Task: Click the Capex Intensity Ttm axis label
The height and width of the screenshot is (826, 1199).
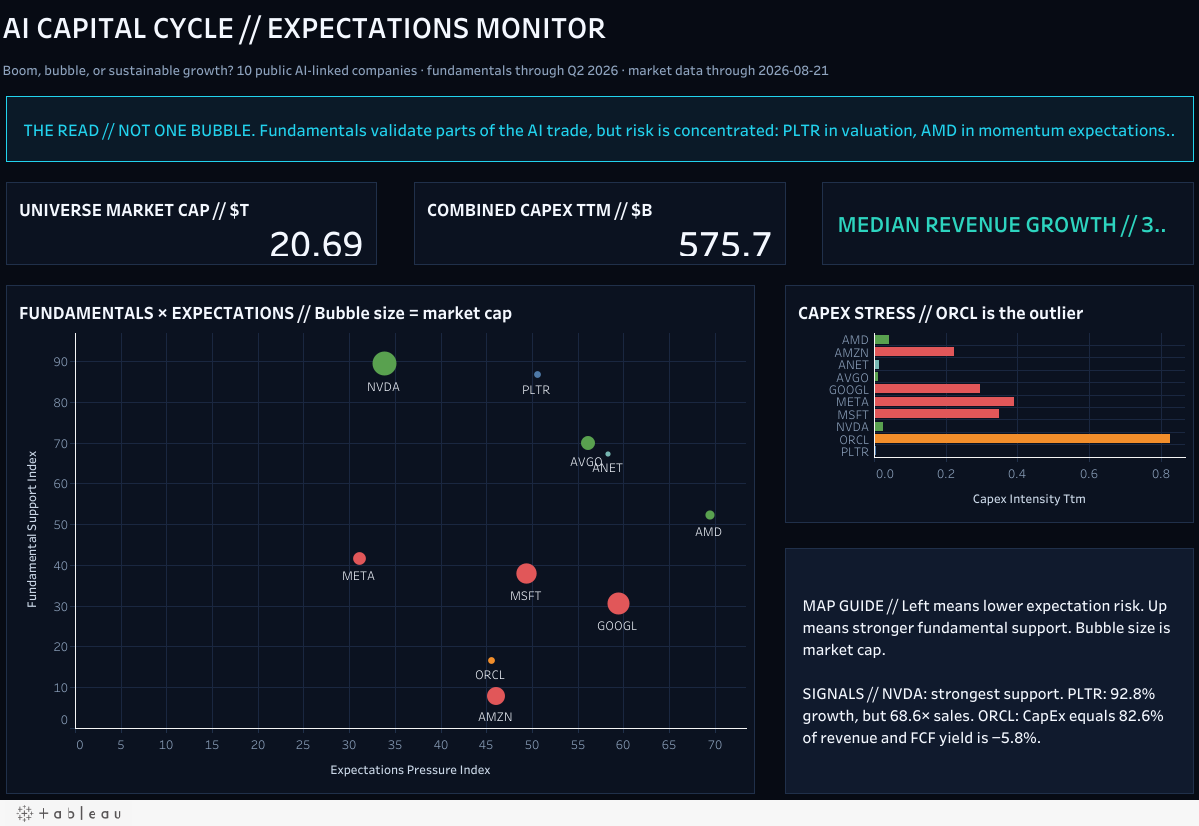Action: pyautogui.click(x=1028, y=499)
